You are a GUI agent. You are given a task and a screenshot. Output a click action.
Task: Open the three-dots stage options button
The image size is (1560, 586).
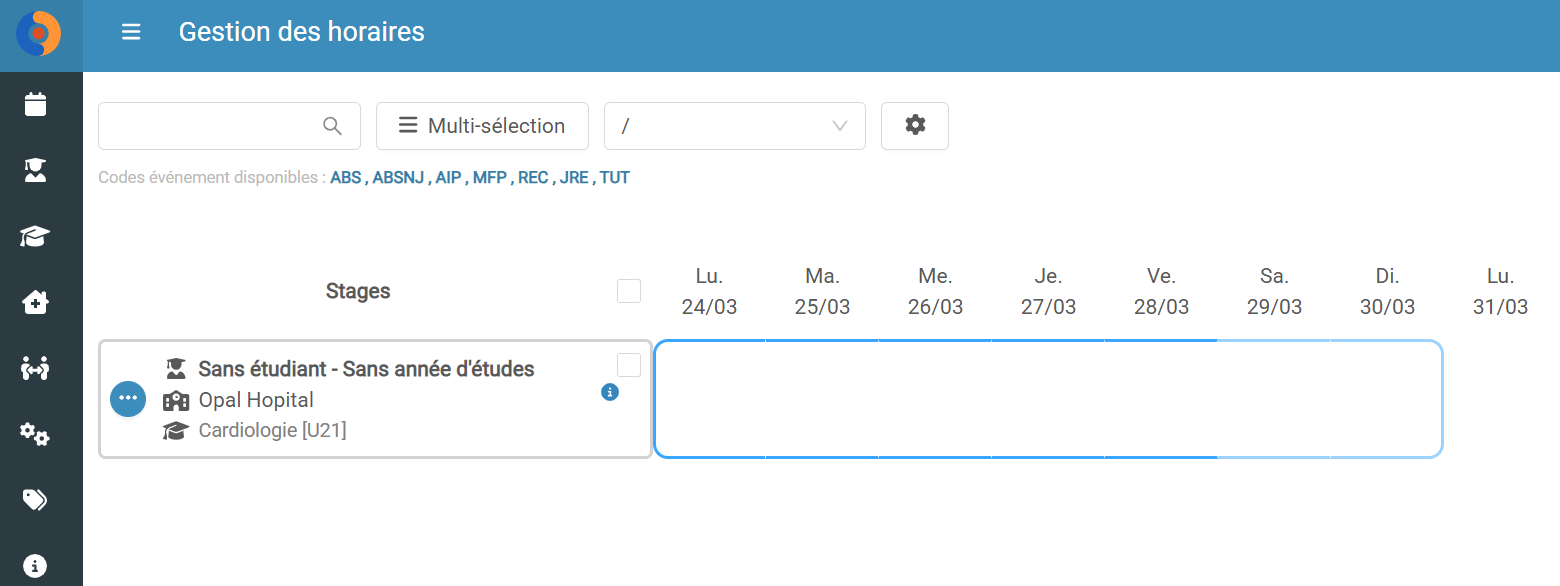point(128,399)
